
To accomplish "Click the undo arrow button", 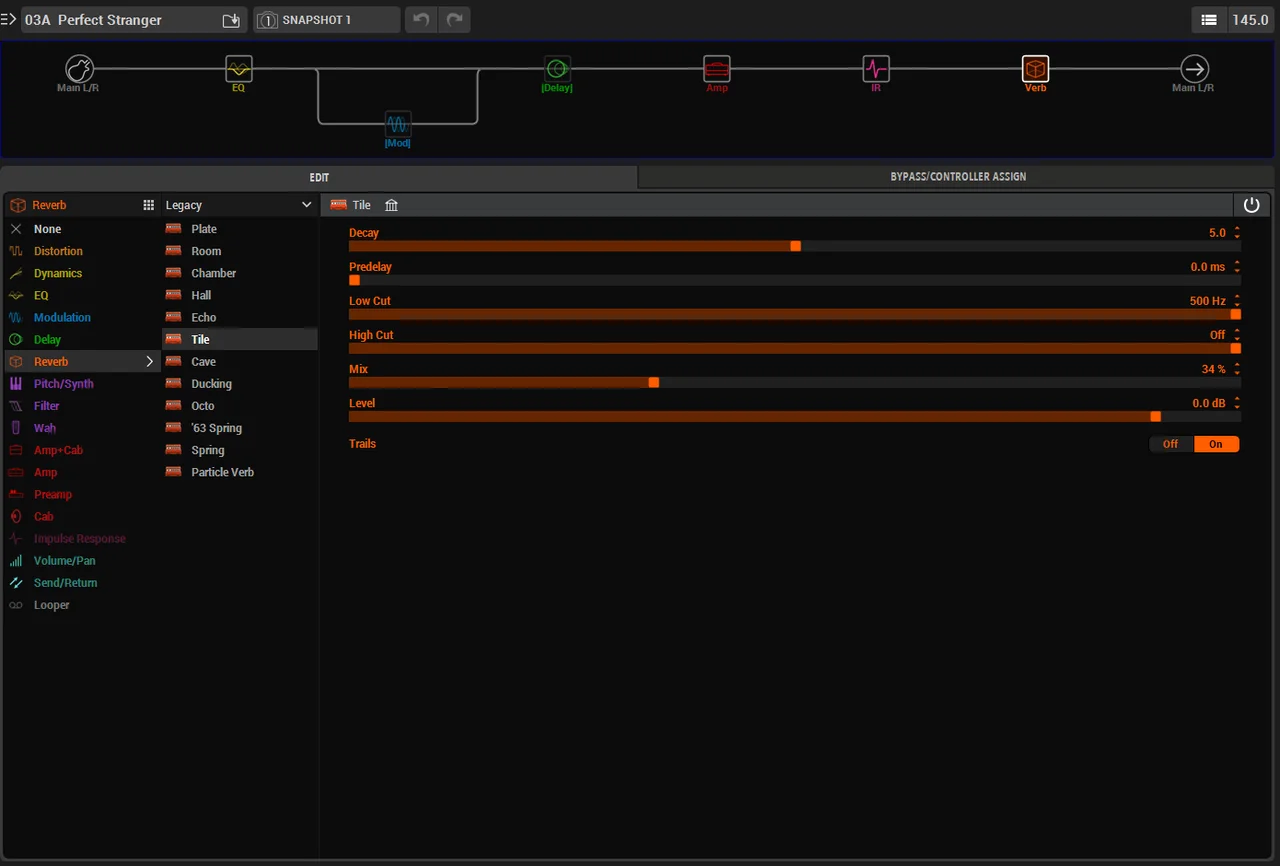I will click(421, 20).
